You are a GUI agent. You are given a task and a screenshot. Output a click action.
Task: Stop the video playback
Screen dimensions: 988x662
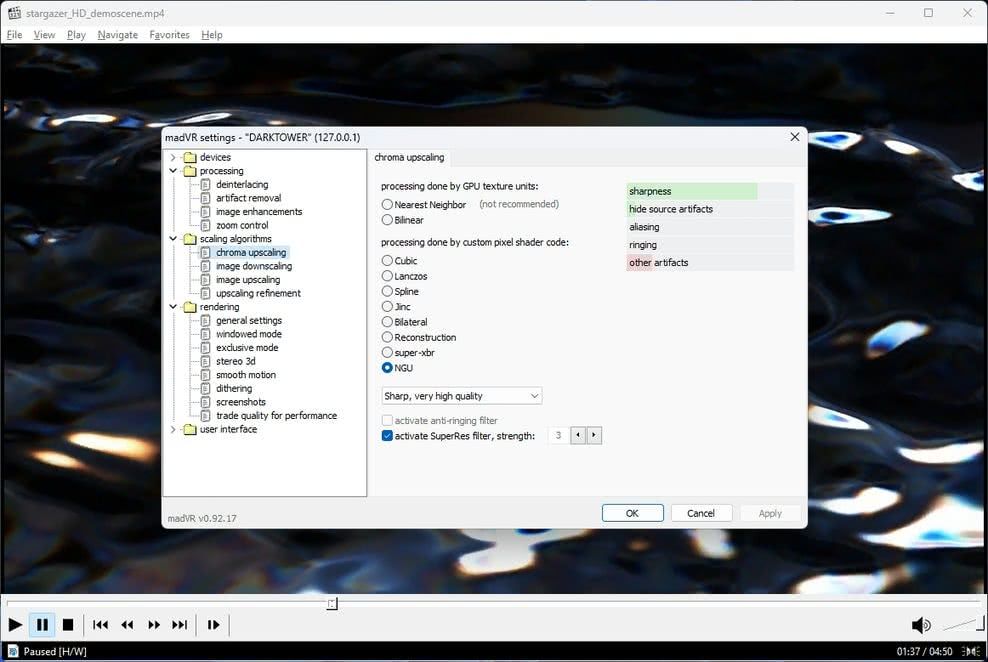[x=68, y=625]
